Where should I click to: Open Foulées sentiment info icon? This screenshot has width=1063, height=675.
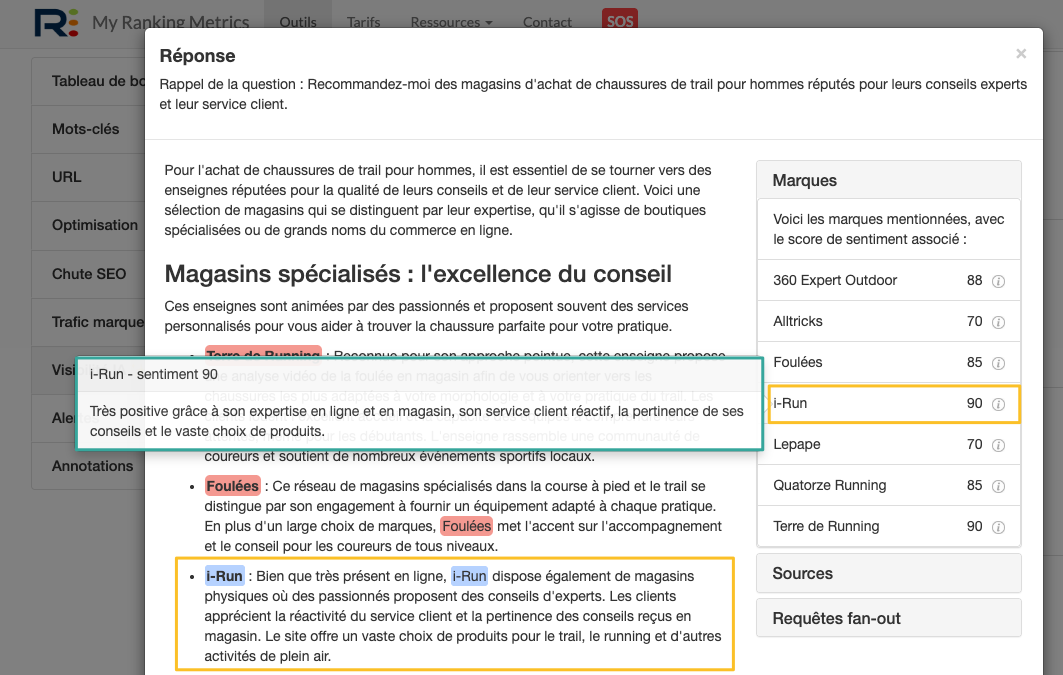click(997, 363)
